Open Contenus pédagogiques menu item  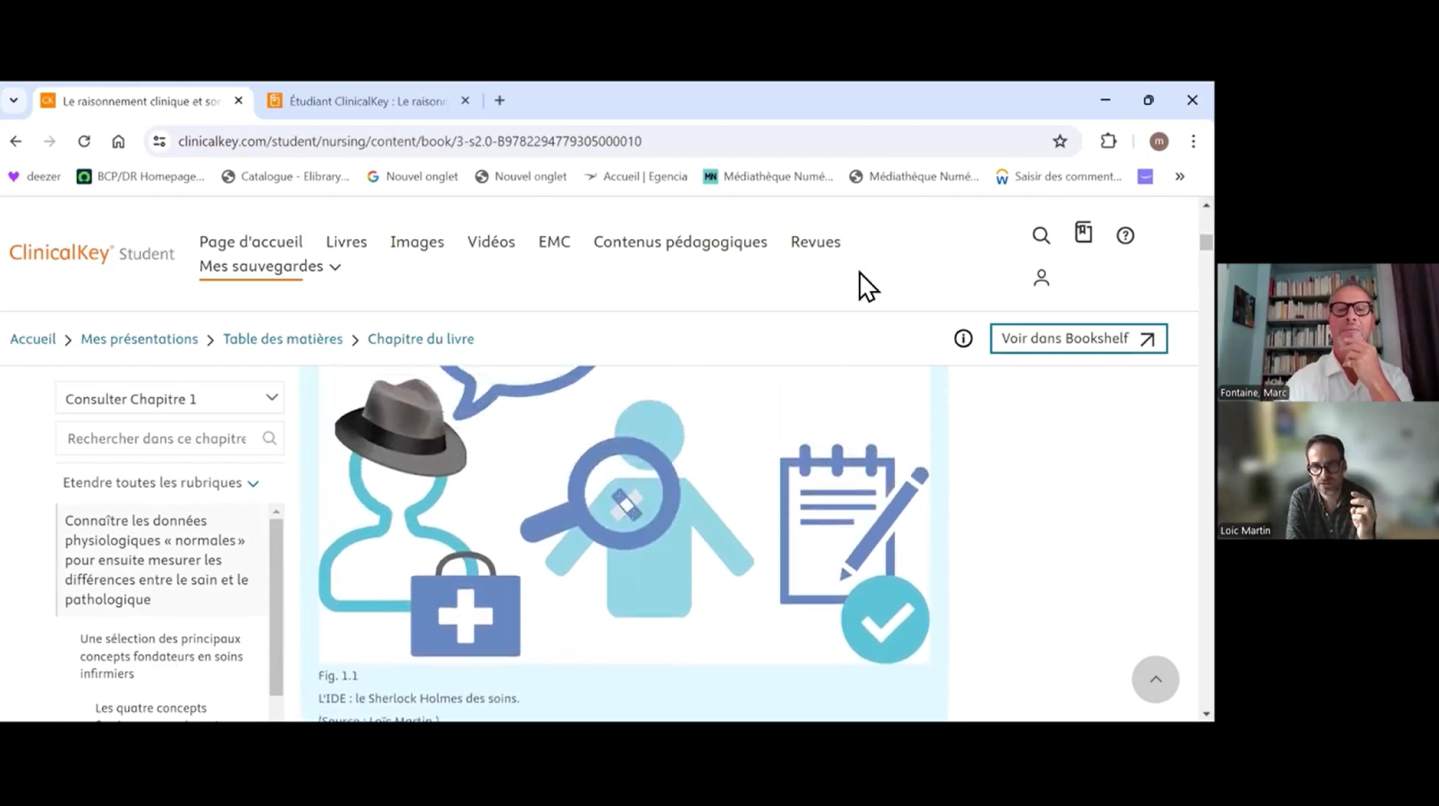pos(680,242)
